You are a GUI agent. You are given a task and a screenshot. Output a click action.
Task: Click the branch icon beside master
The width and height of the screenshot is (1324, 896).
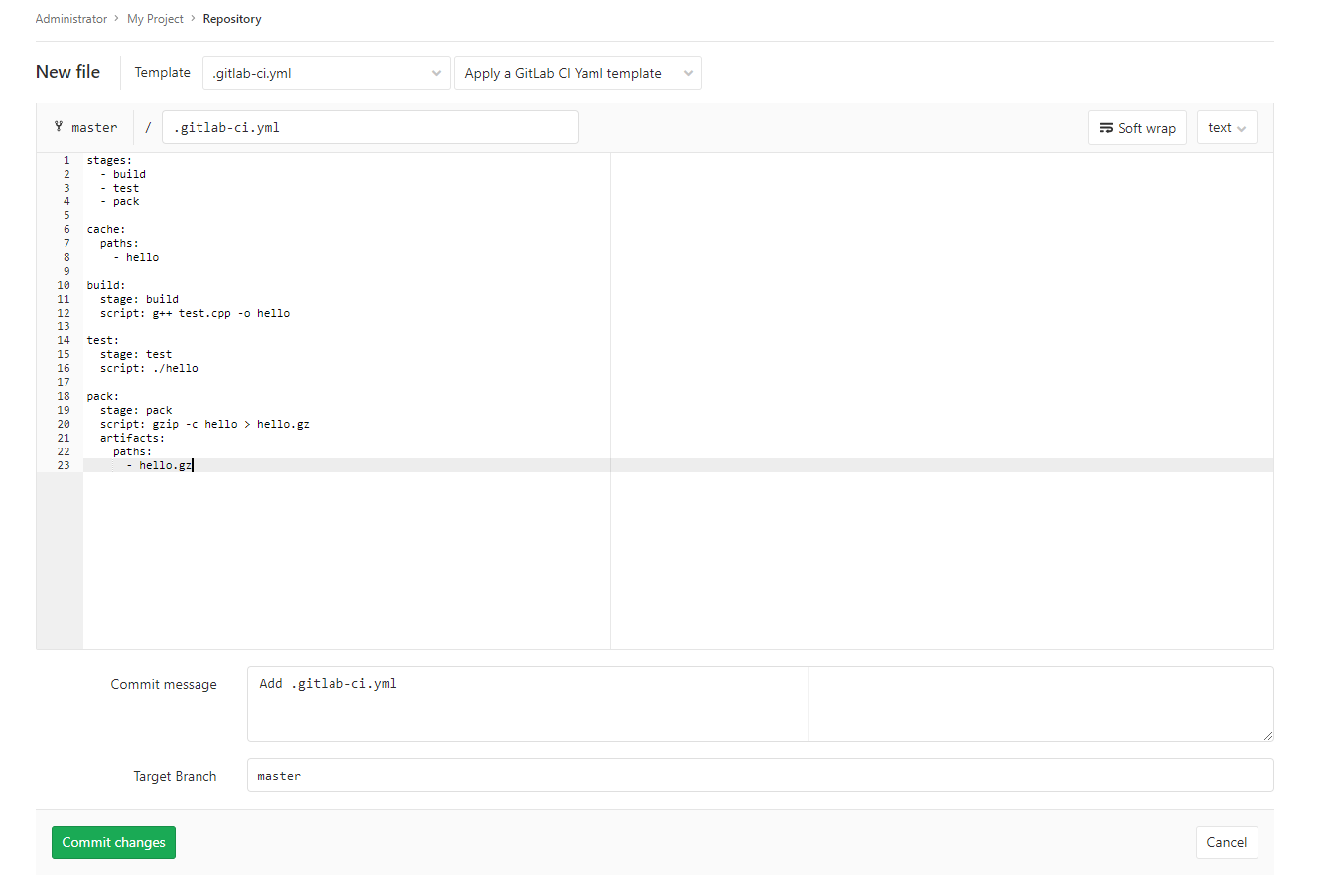[x=59, y=127]
